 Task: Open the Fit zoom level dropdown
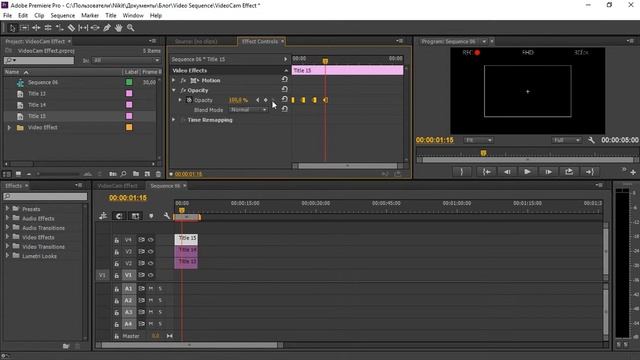pyautogui.click(x=478, y=140)
